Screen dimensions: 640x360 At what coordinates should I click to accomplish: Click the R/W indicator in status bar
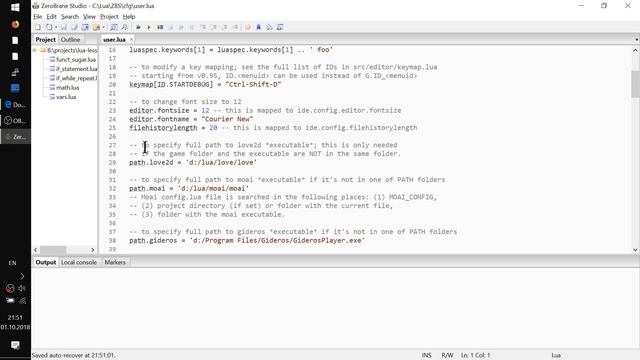click(447, 356)
